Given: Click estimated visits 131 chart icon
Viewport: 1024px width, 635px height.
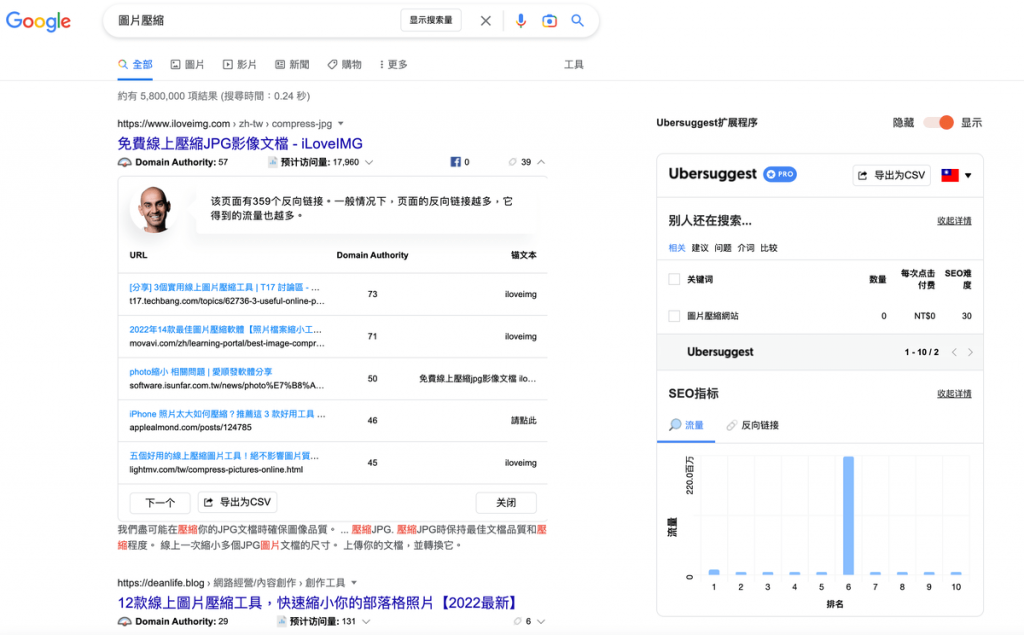Looking at the screenshot, I should tap(281, 621).
